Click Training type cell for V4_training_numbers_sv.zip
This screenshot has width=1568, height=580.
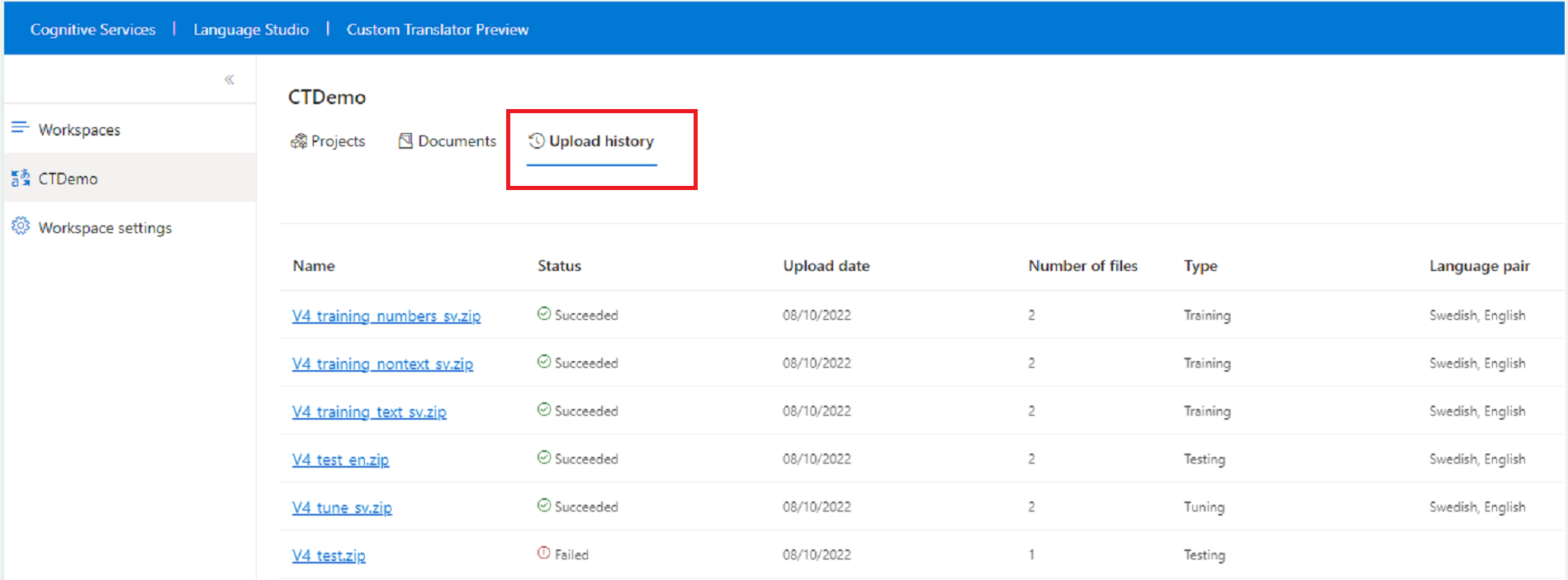click(x=1207, y=316)
